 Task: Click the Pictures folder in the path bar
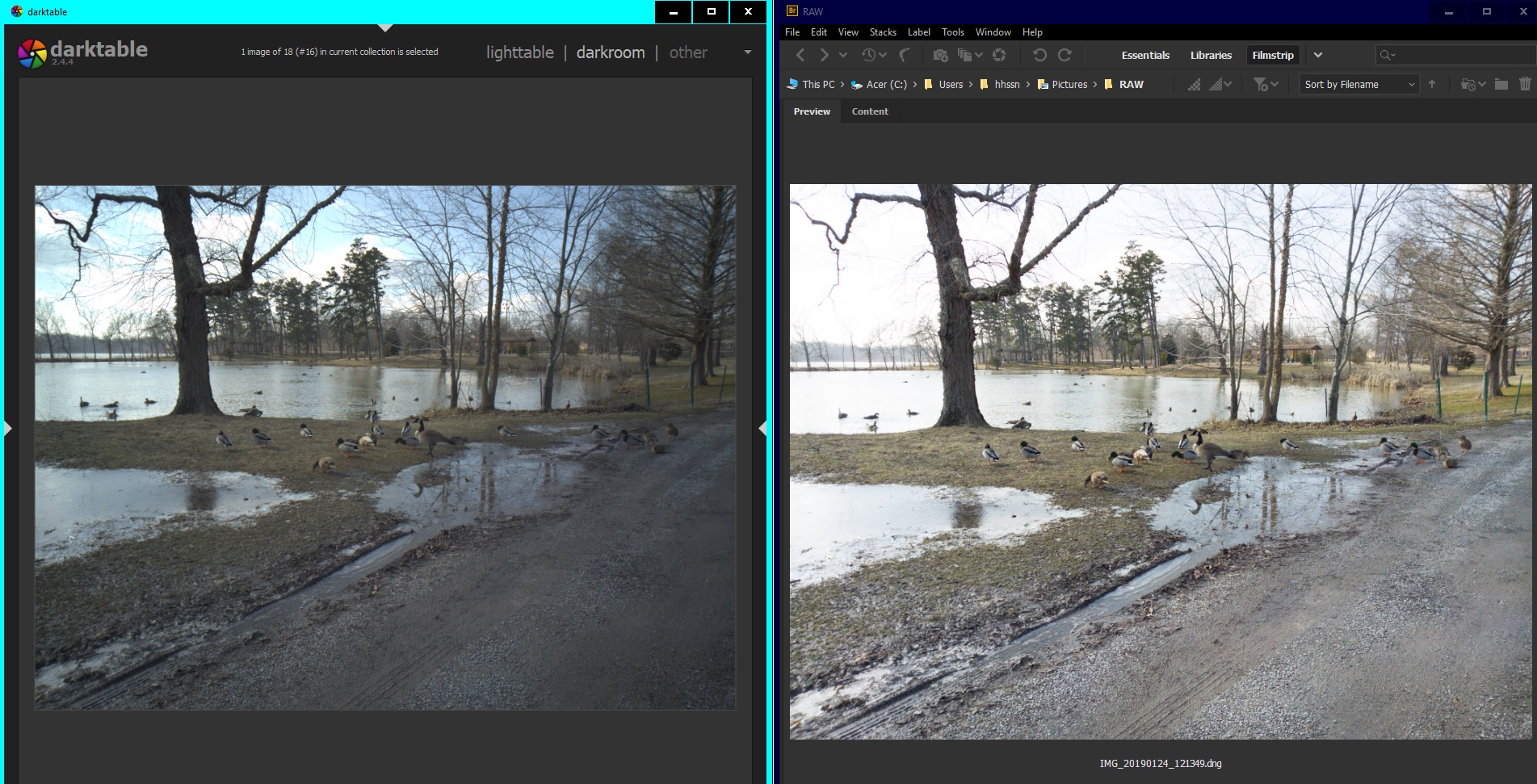(x=1069, y=84)
